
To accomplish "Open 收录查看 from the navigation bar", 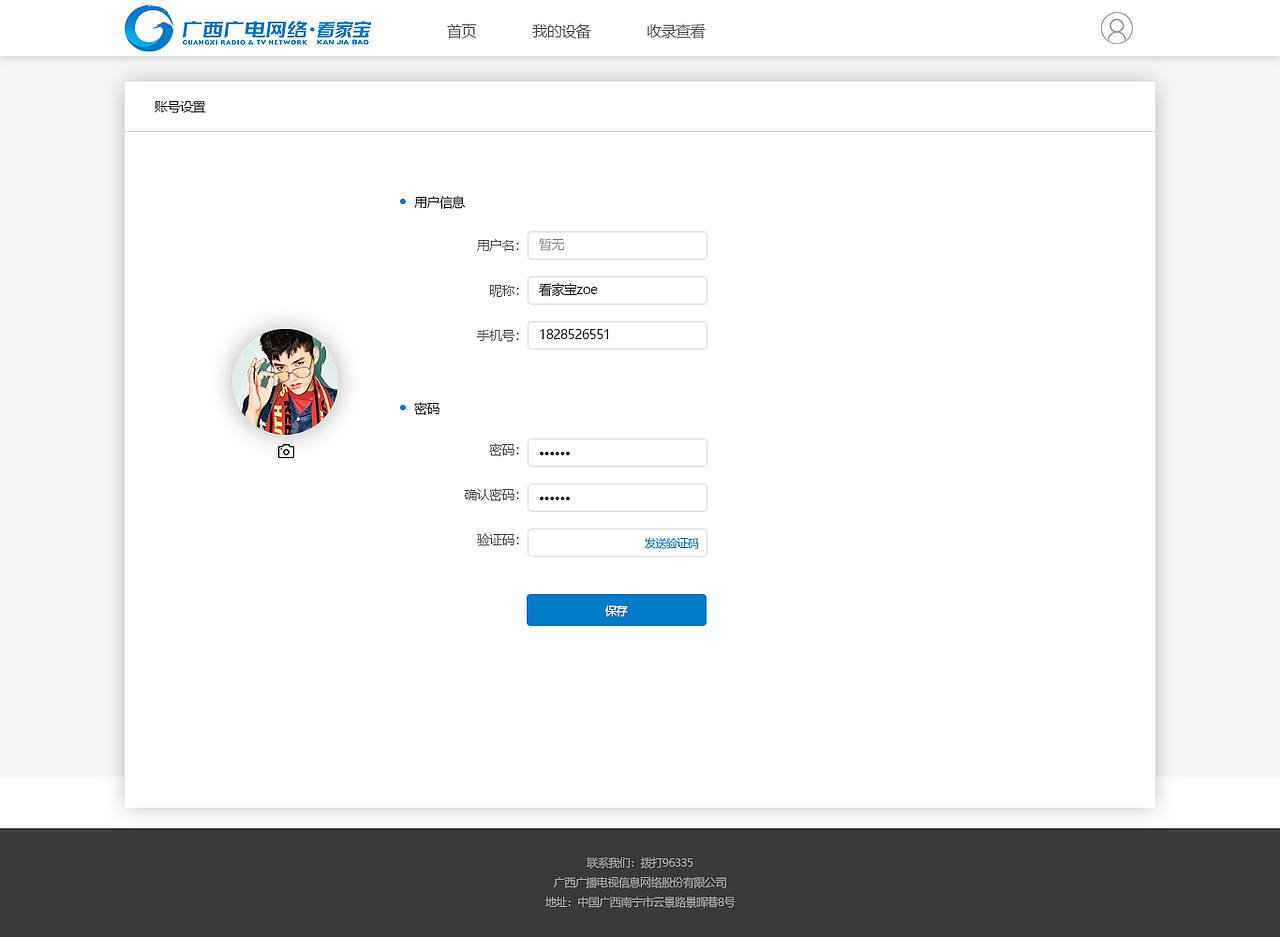I will coord(675,31).
